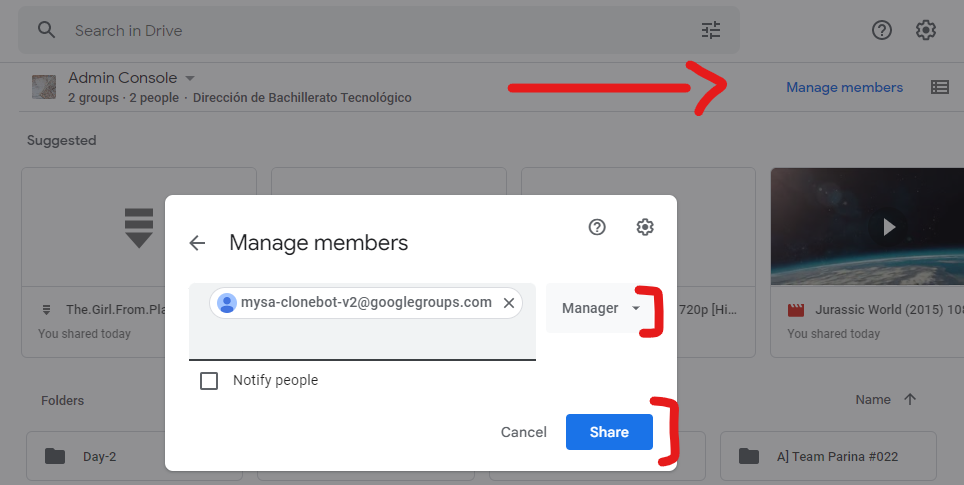Click the Folders section heading

click(x=62, y=401)
